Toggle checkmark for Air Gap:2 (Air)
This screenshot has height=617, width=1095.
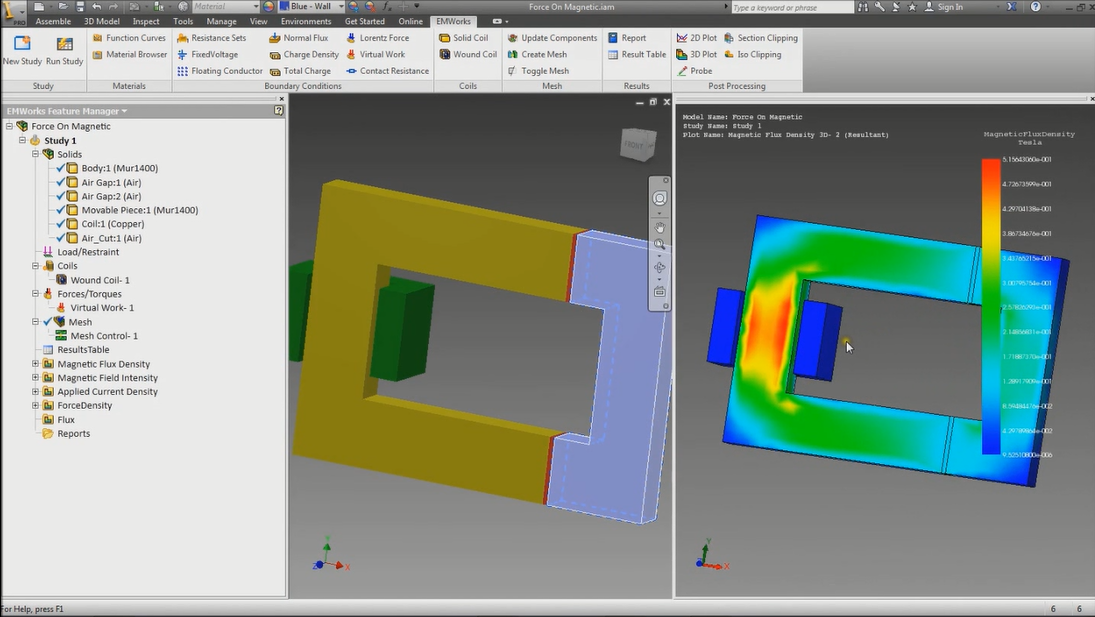pyautogui.click(x=60, y=196)
